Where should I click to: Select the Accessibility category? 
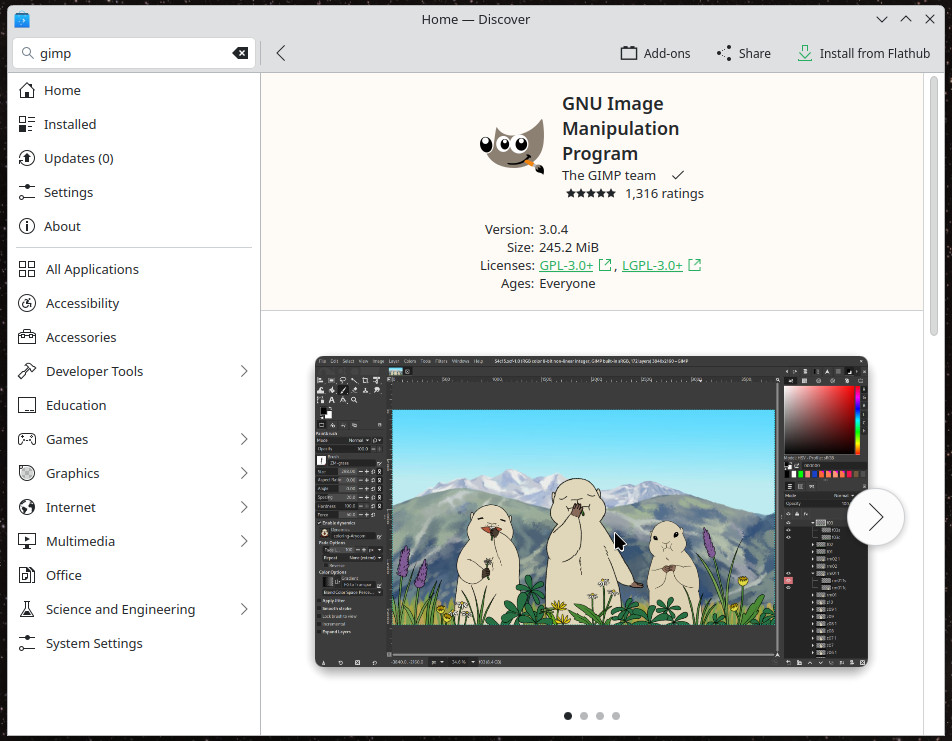click(x=134, y=303)
